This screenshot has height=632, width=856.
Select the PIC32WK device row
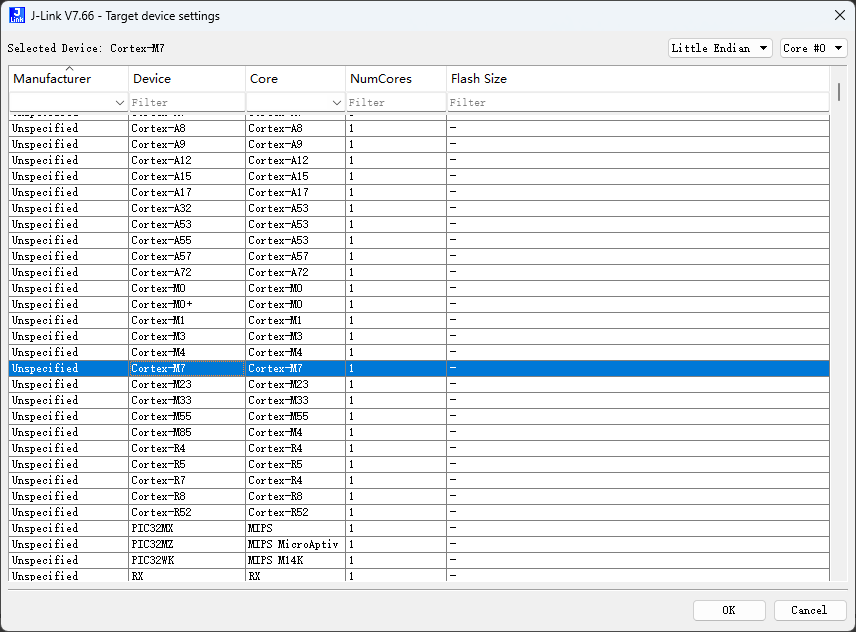click(x=419, y=561)
